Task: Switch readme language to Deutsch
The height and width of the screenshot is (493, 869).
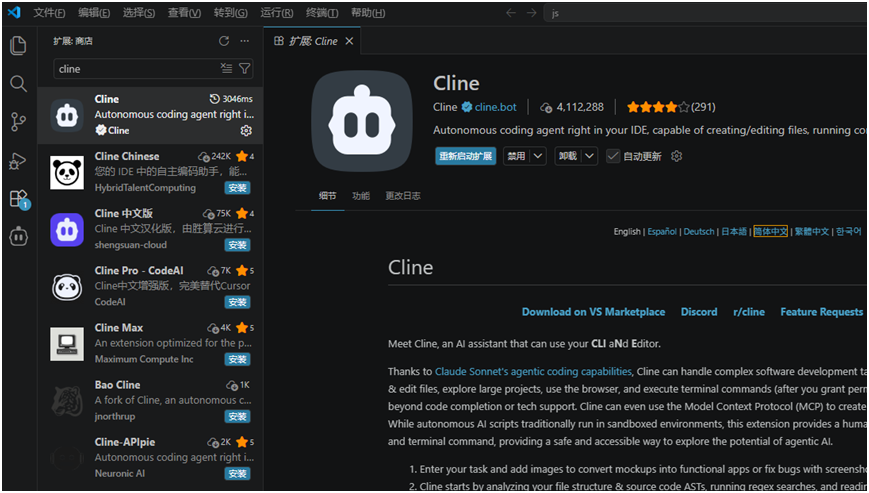Action: [x=699, y=232]
